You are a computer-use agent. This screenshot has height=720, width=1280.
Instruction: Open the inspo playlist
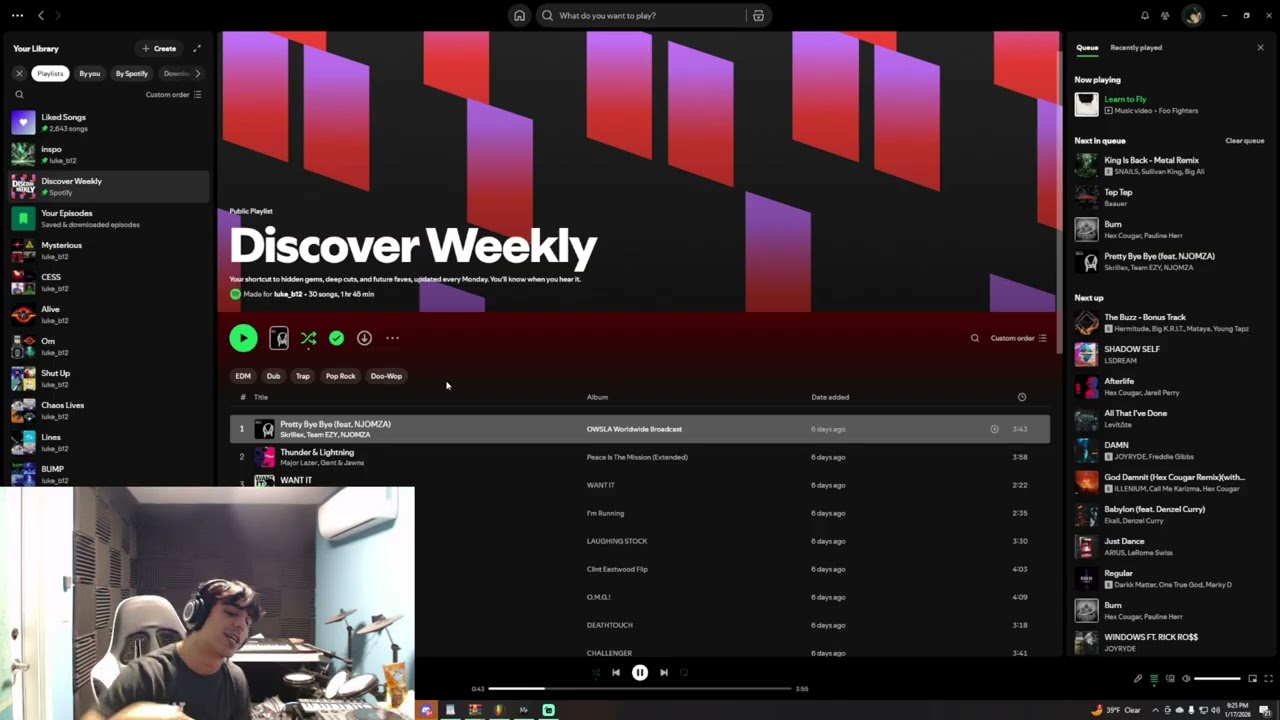point(108,154)
